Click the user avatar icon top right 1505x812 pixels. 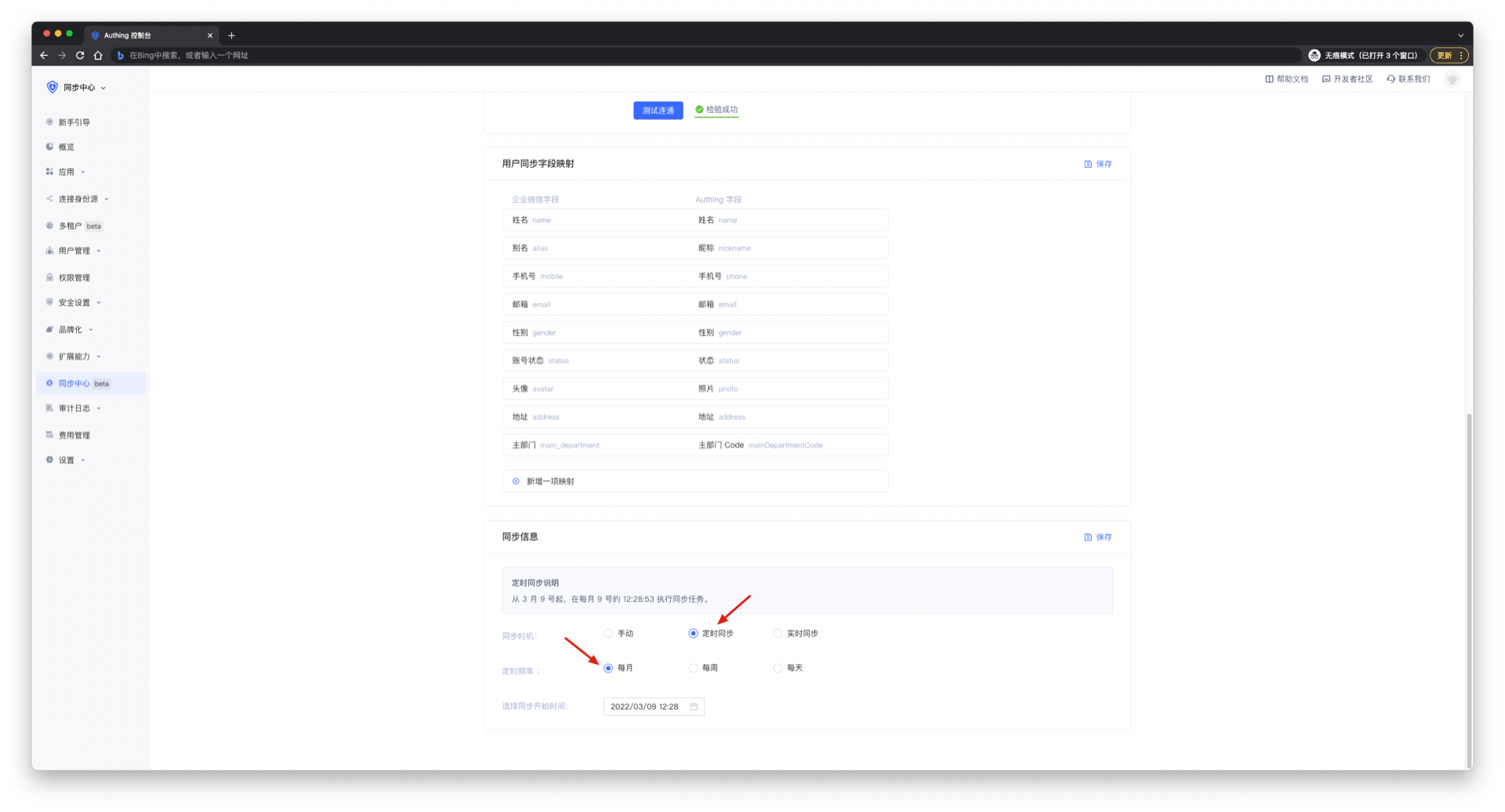click(1452, 79)
